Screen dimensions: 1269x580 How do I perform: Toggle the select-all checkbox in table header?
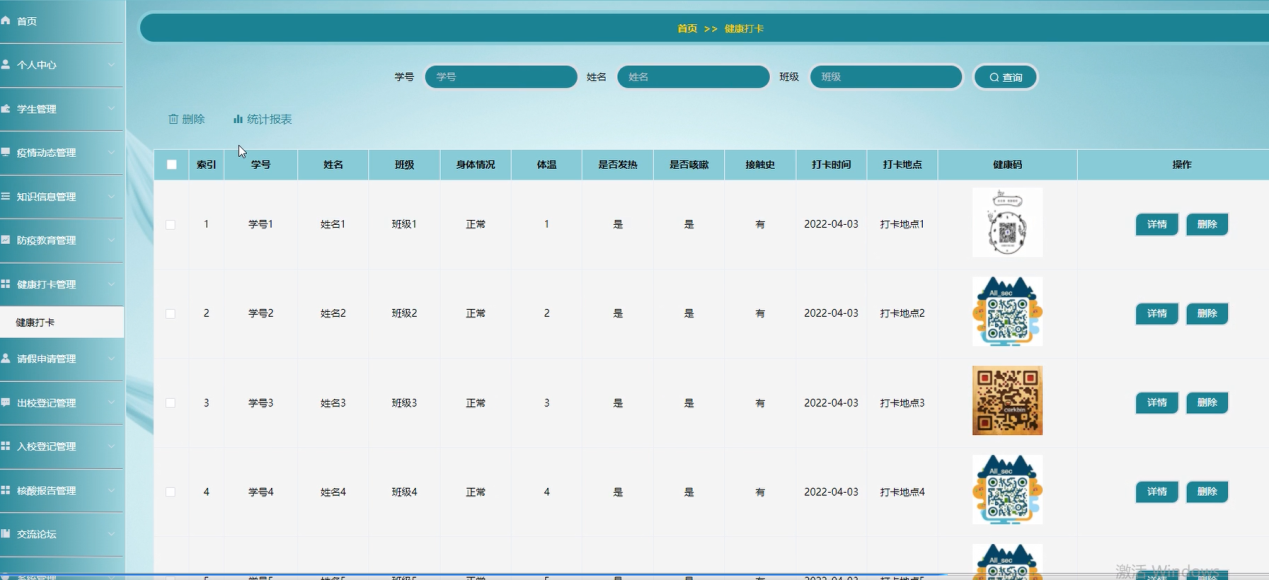(x=171, y=165)
